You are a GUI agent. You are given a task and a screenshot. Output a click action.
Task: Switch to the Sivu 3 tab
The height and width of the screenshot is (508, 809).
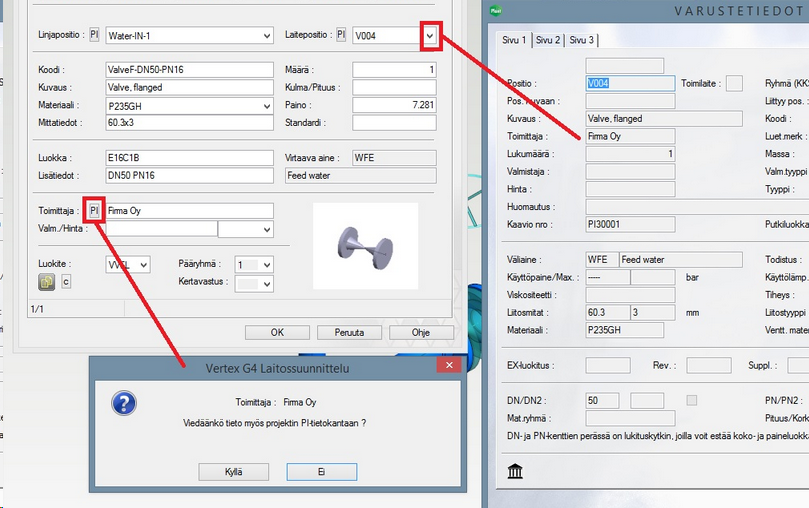pos(581,40)
